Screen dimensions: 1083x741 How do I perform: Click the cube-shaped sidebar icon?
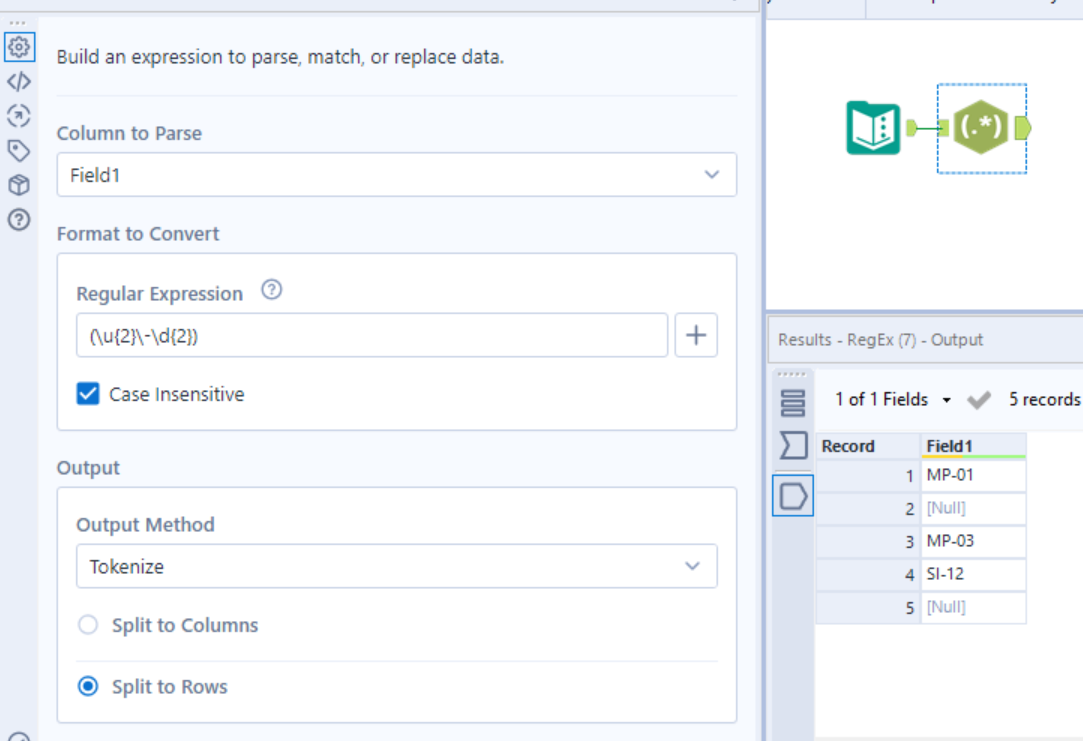[19, 185]
